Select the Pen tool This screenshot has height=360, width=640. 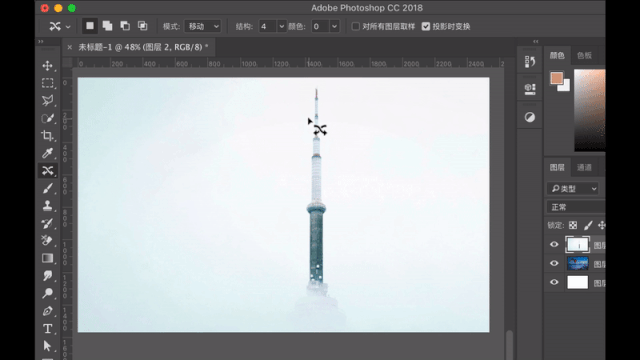pos(47,311)
